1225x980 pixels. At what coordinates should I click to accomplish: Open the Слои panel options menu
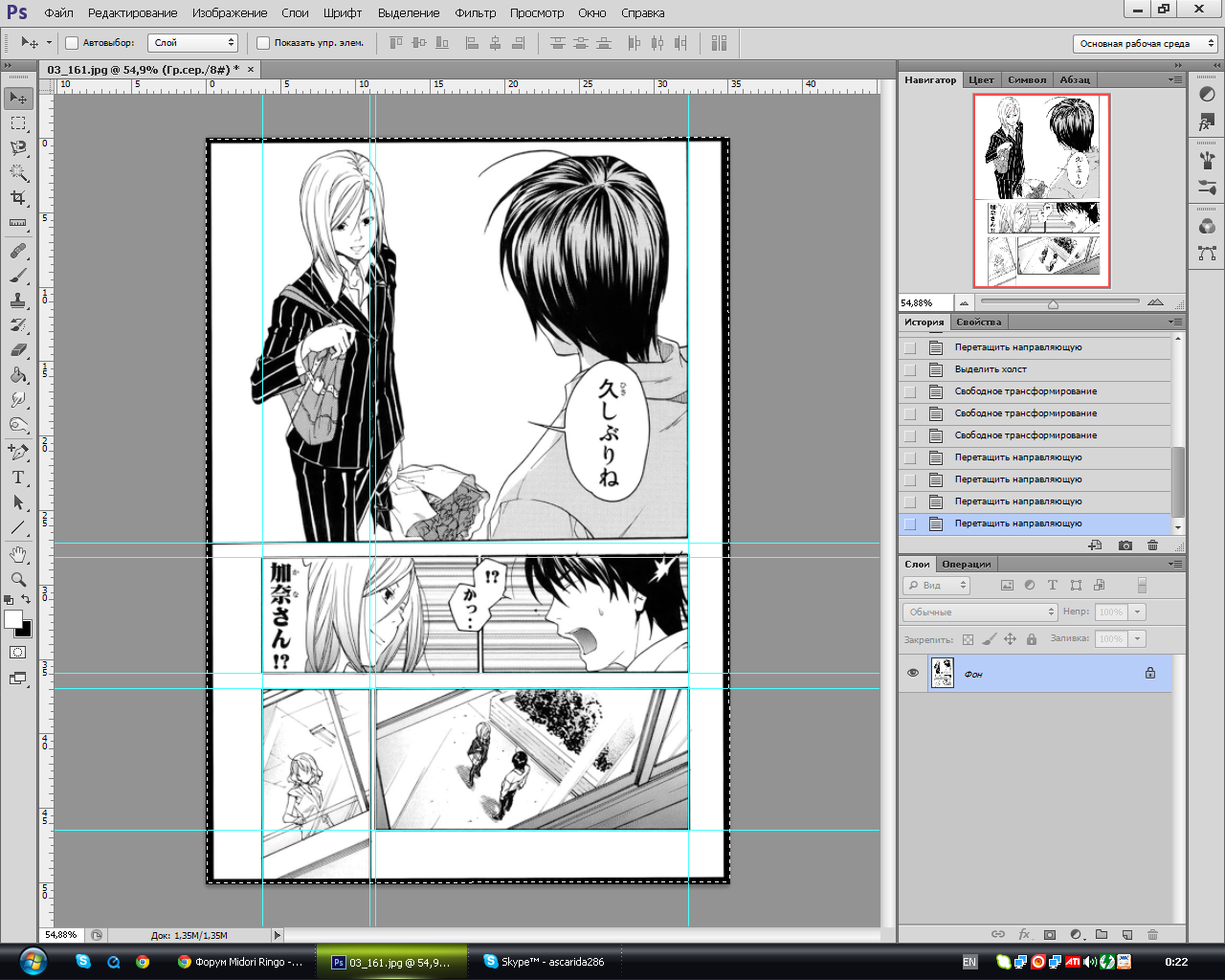tap(1175, 565)
